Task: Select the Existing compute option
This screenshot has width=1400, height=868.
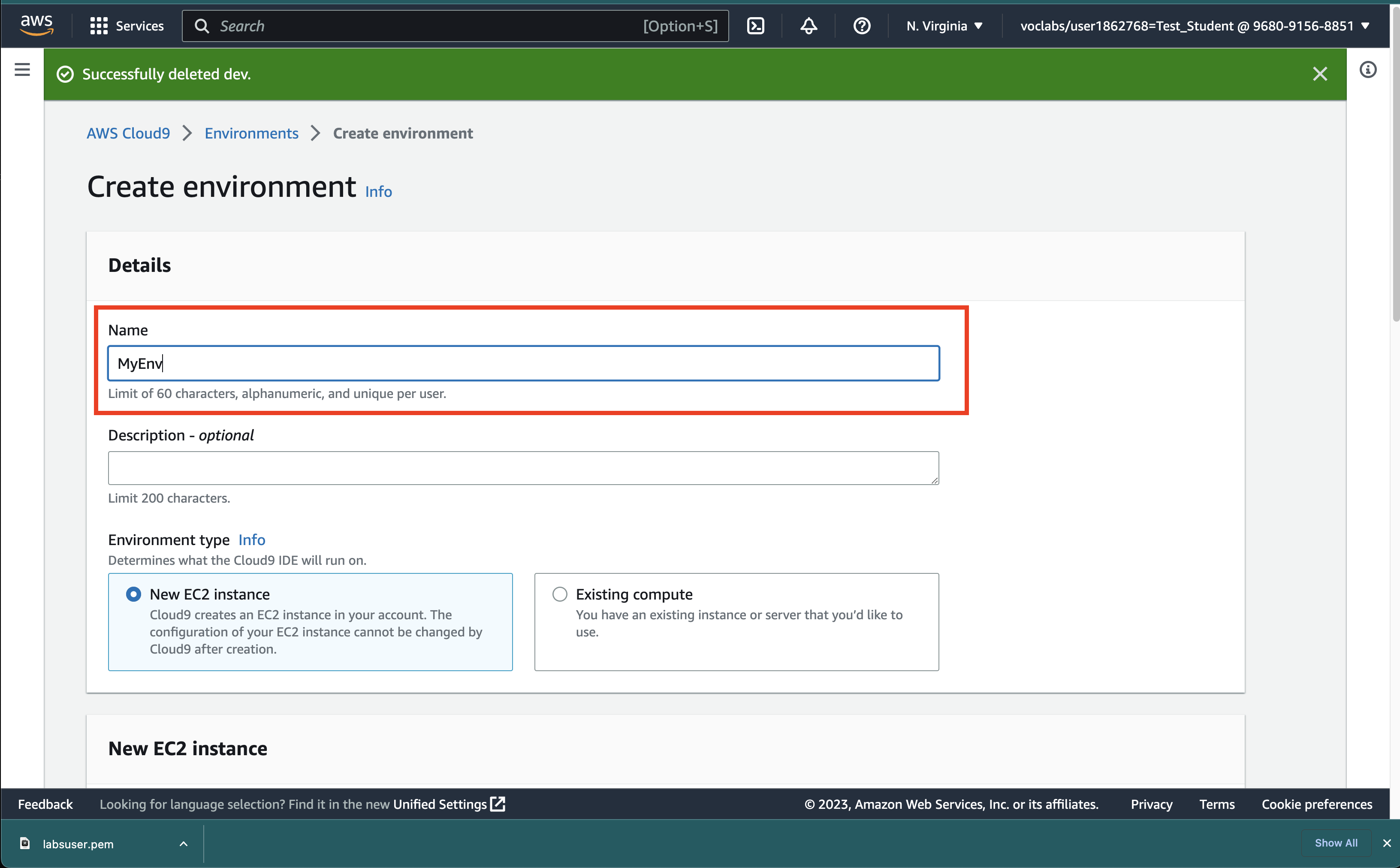Action: [x=560, y=594]
